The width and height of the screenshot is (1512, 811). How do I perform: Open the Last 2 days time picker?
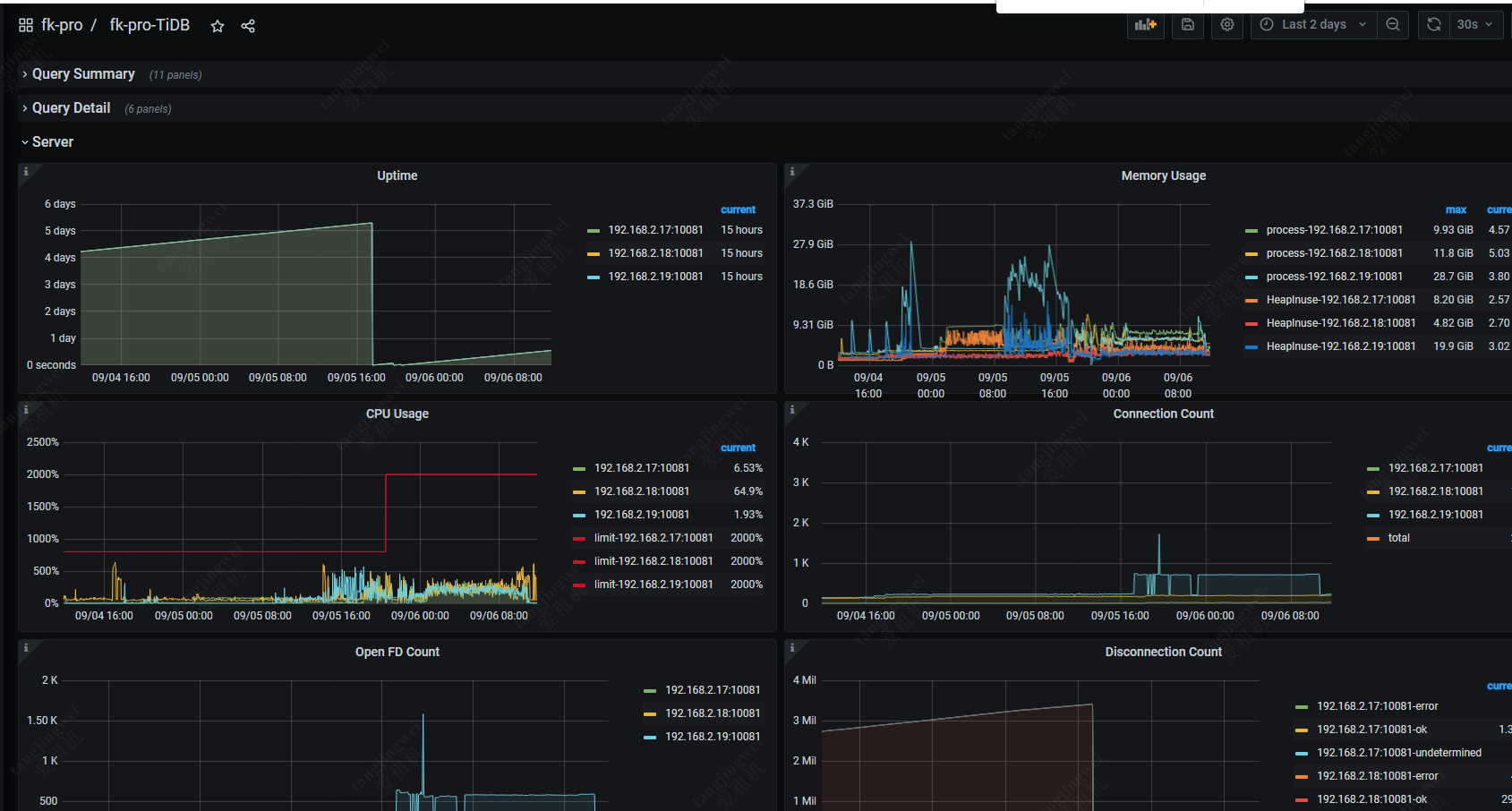point(1313,25)
